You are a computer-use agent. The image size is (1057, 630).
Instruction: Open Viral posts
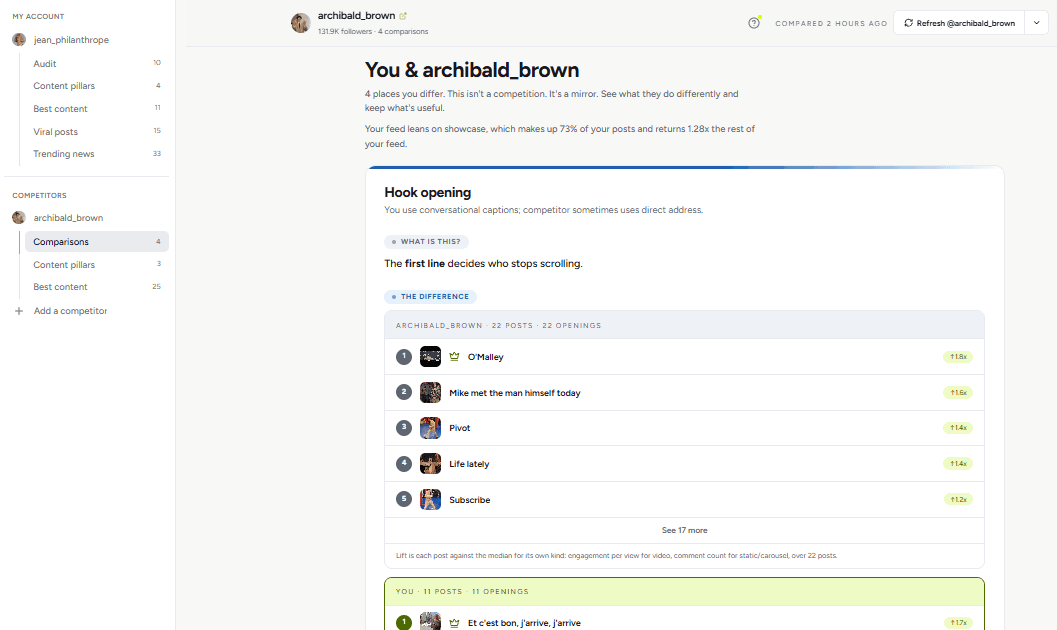(x=96, y=131)
